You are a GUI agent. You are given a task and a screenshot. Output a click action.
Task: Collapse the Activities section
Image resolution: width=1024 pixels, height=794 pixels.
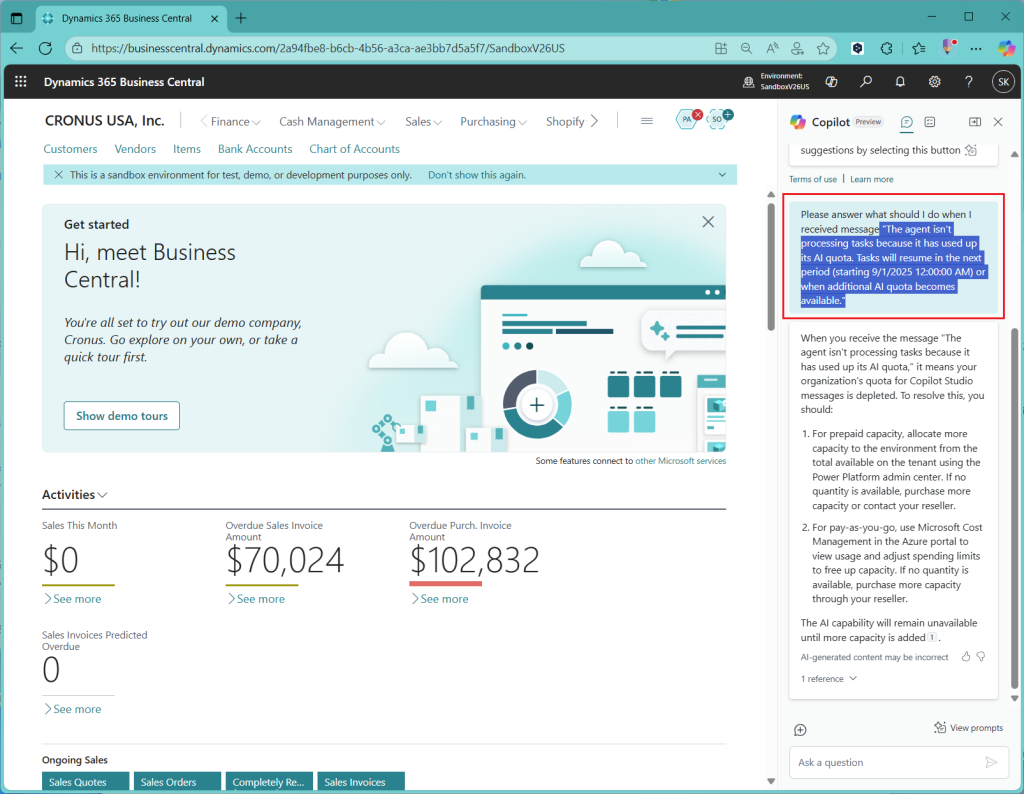click(x=74, y=495)
